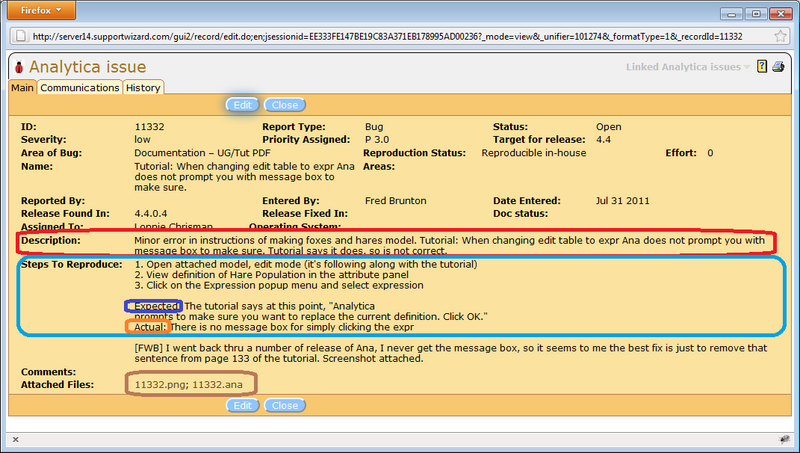Screen dimensions: 800x453
Task: Click the Actual: text in steps
Action: 151,327
